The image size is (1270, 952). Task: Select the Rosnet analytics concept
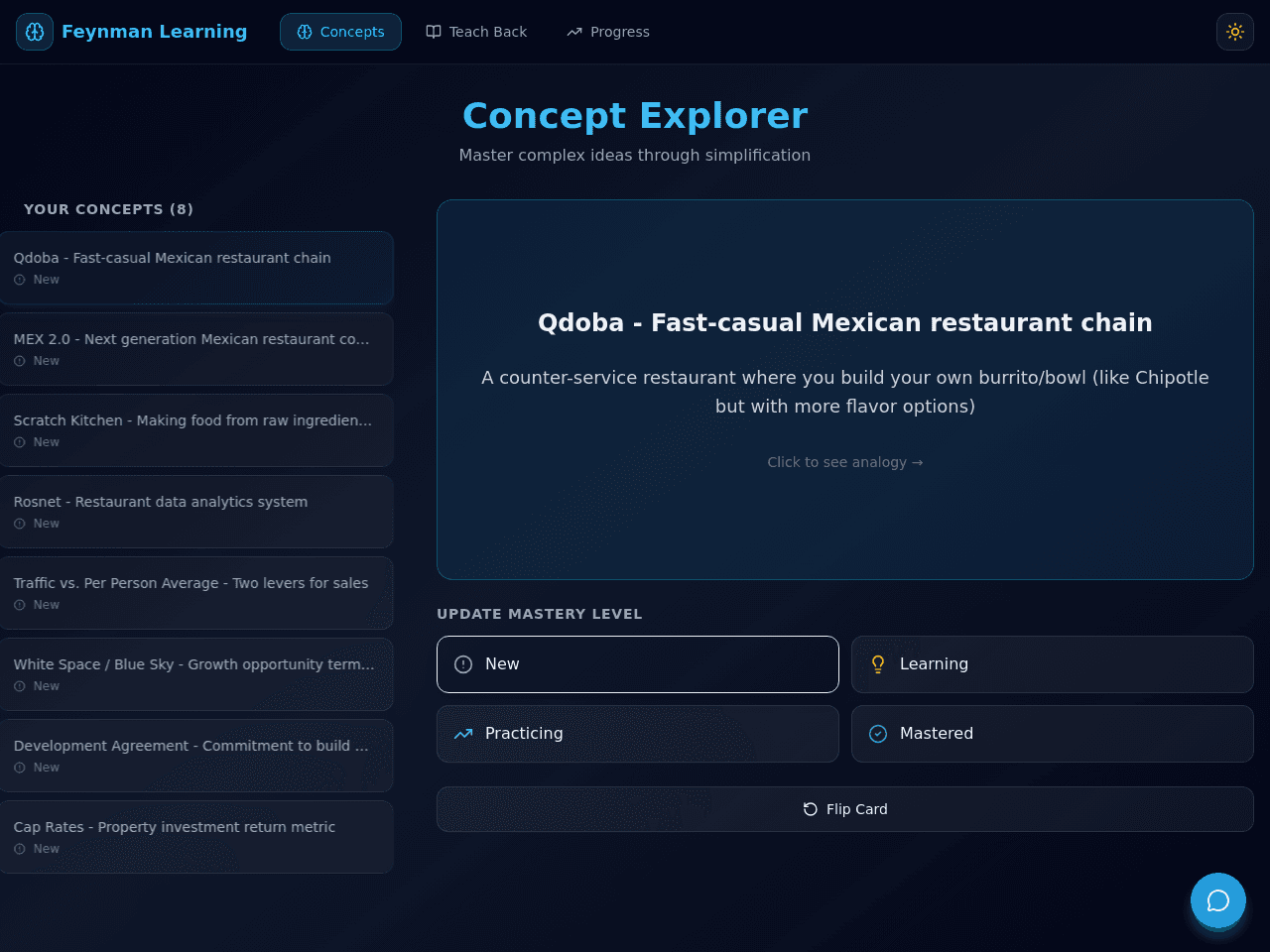(x=196, y=512)
